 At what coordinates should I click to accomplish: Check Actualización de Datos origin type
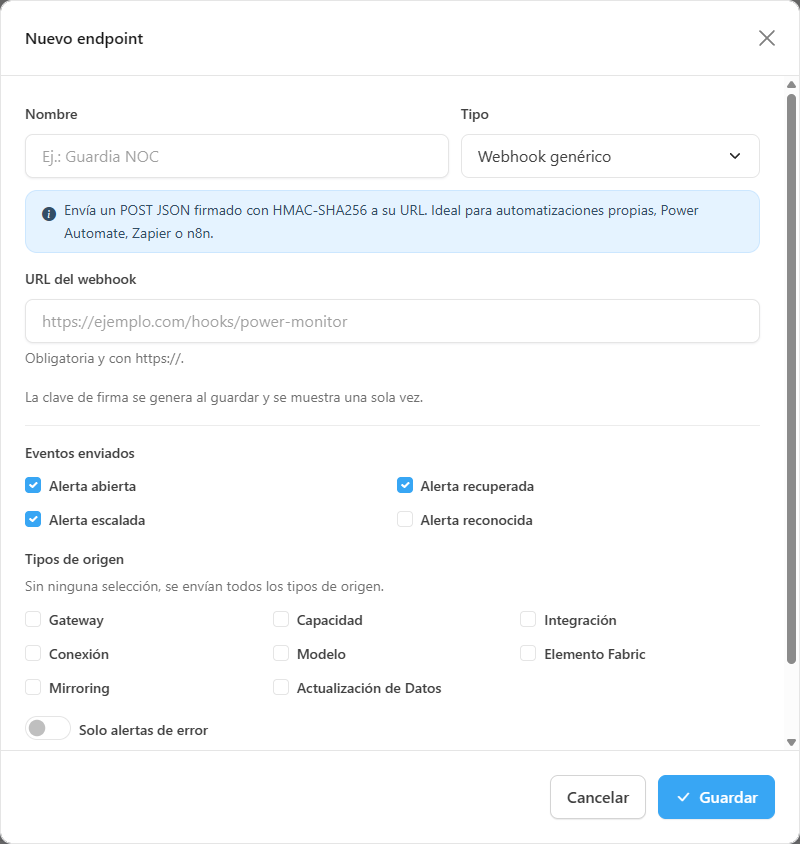(281, 687)
